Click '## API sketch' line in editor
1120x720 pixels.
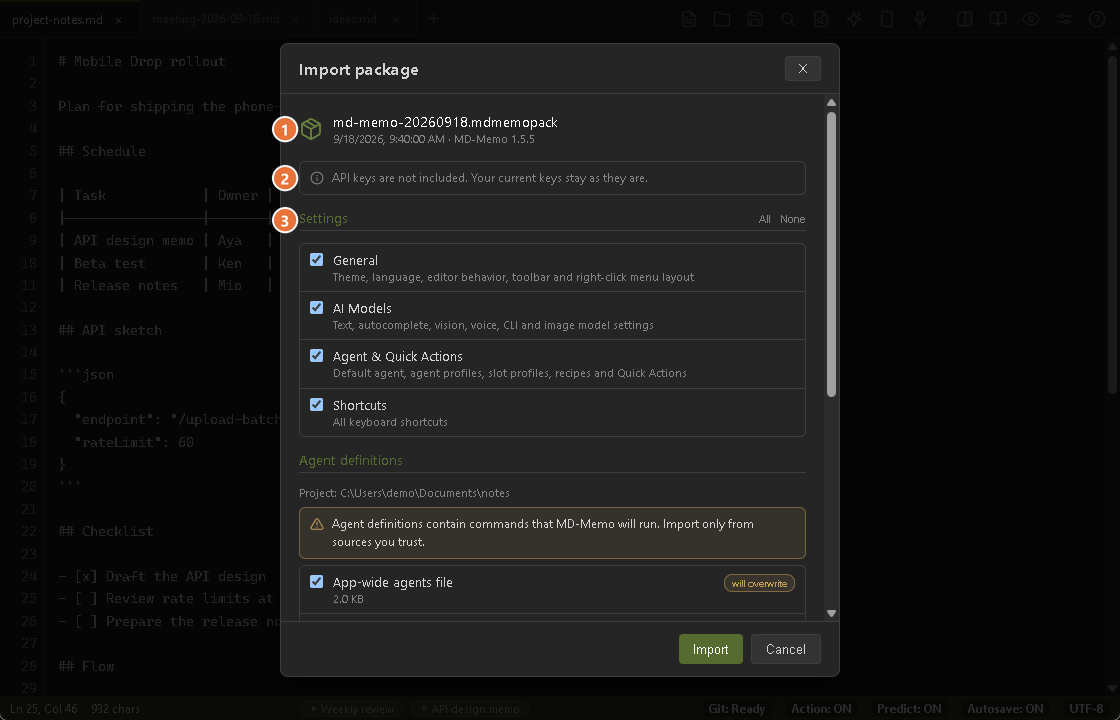[x=110, y=330]
